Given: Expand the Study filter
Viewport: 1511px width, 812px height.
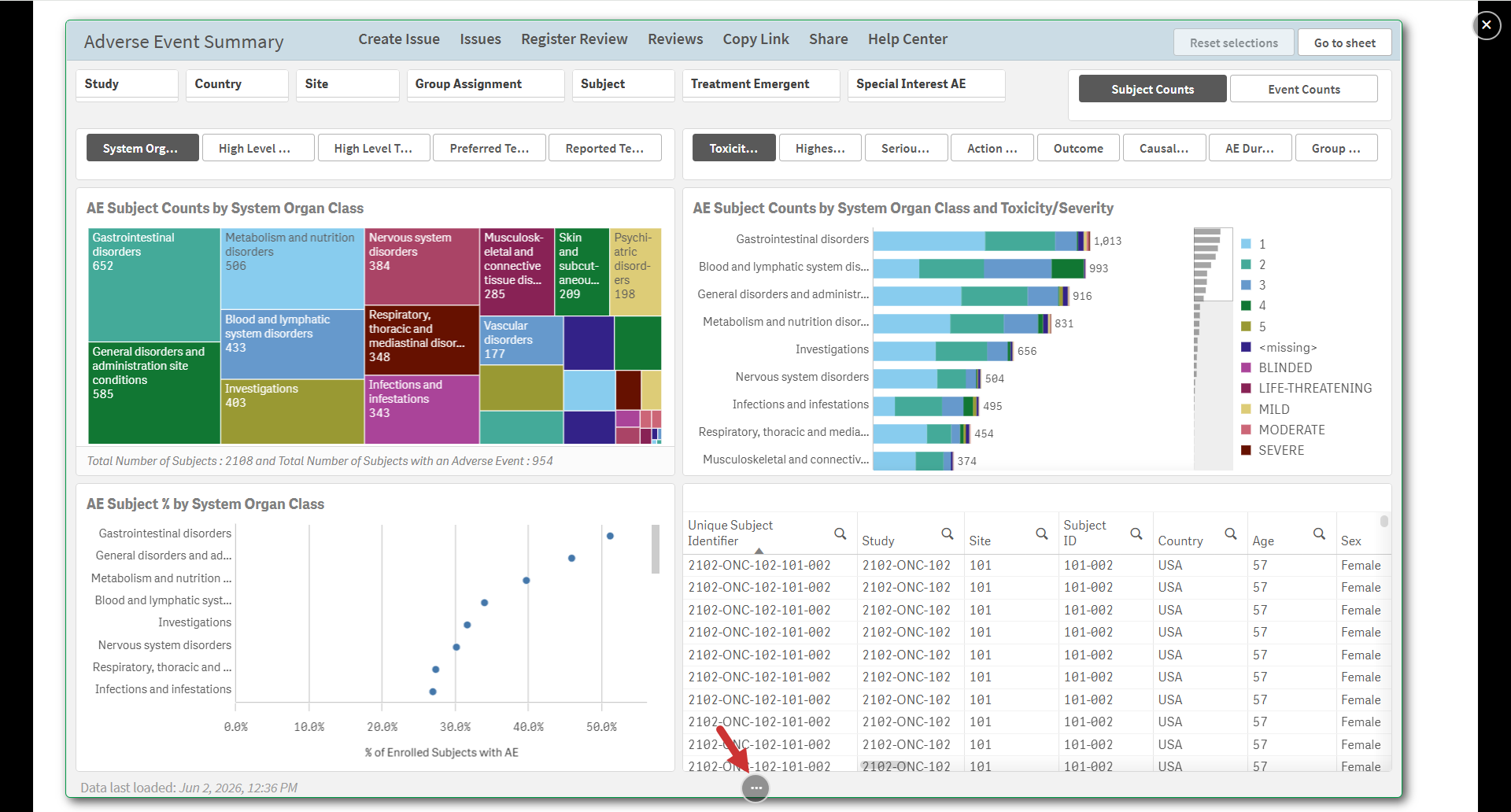Looking at the screenshot, I should [127, 84].
